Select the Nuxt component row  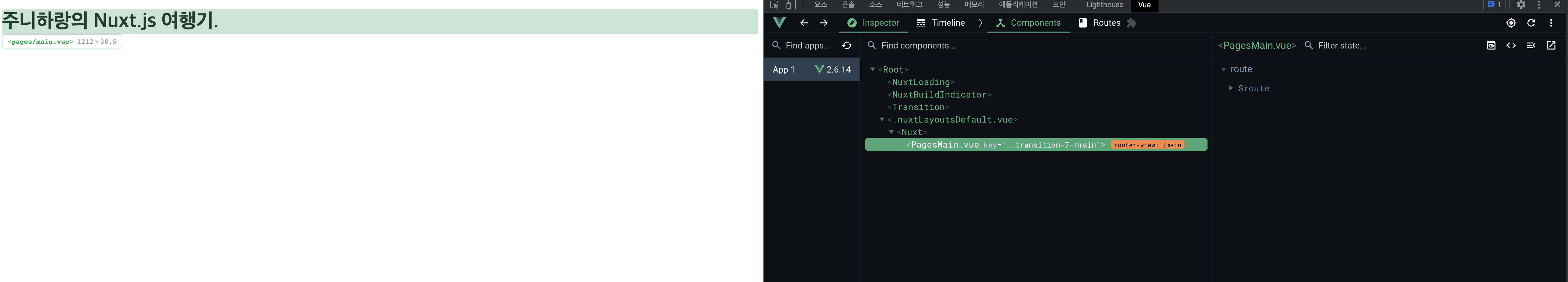(x=912, y=133)
